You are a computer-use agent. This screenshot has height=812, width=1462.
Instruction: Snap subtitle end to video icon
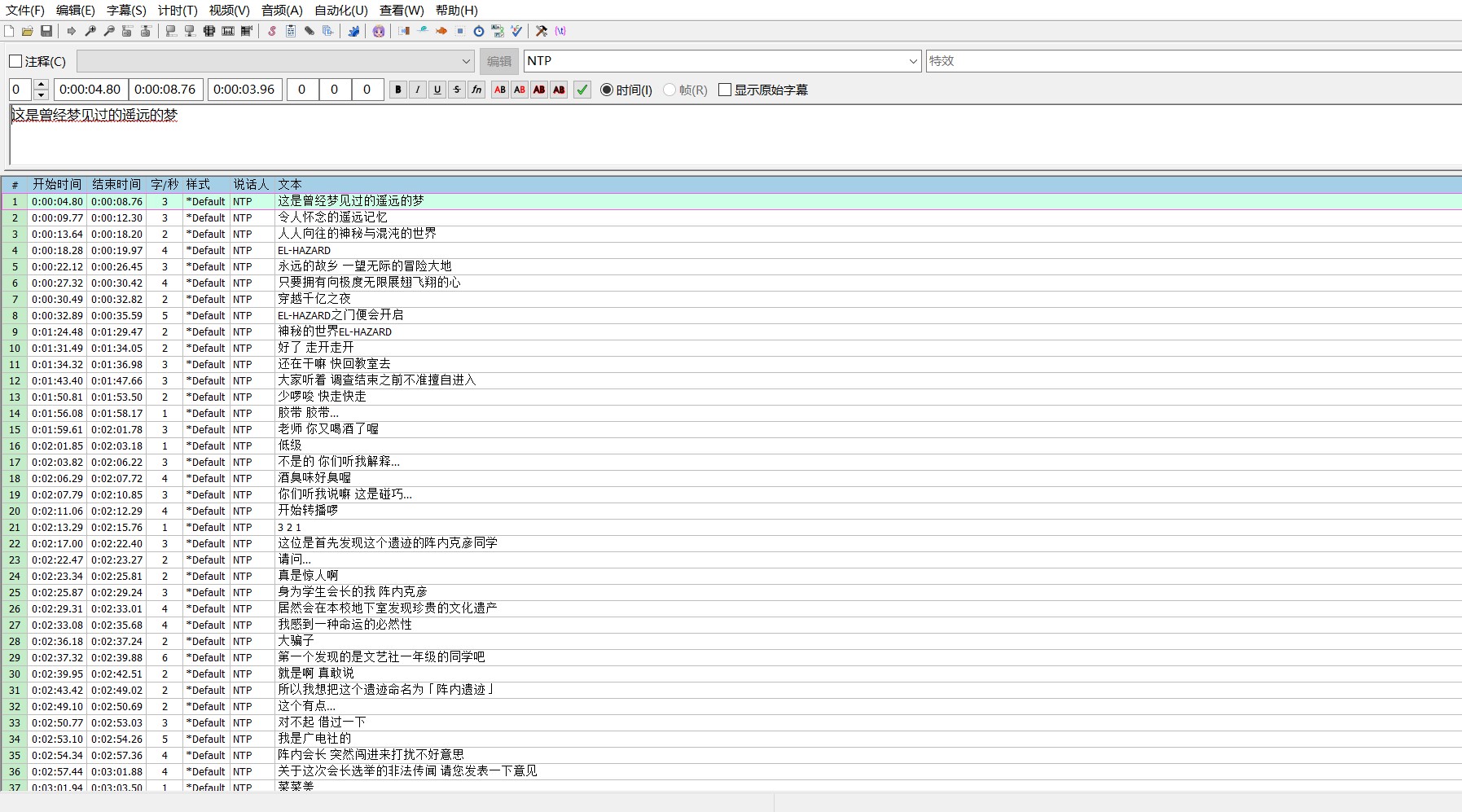point(190,31)
